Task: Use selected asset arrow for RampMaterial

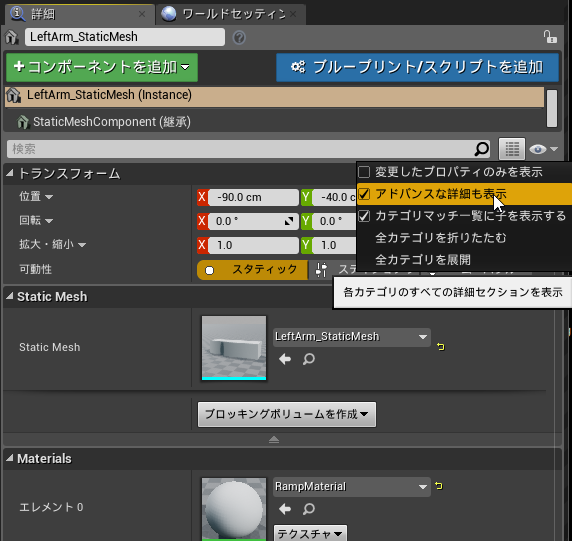Action: click(285, 509)
